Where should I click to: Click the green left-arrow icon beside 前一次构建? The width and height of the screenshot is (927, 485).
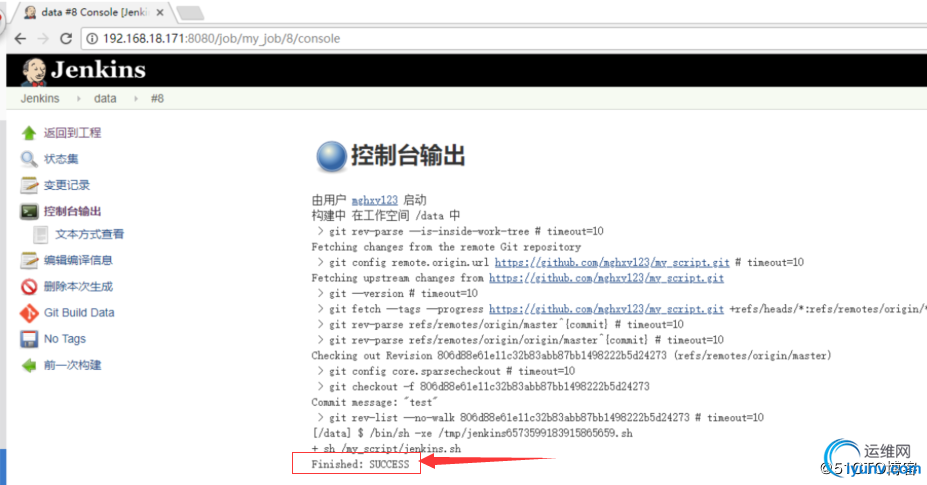[x=29, y=365]
